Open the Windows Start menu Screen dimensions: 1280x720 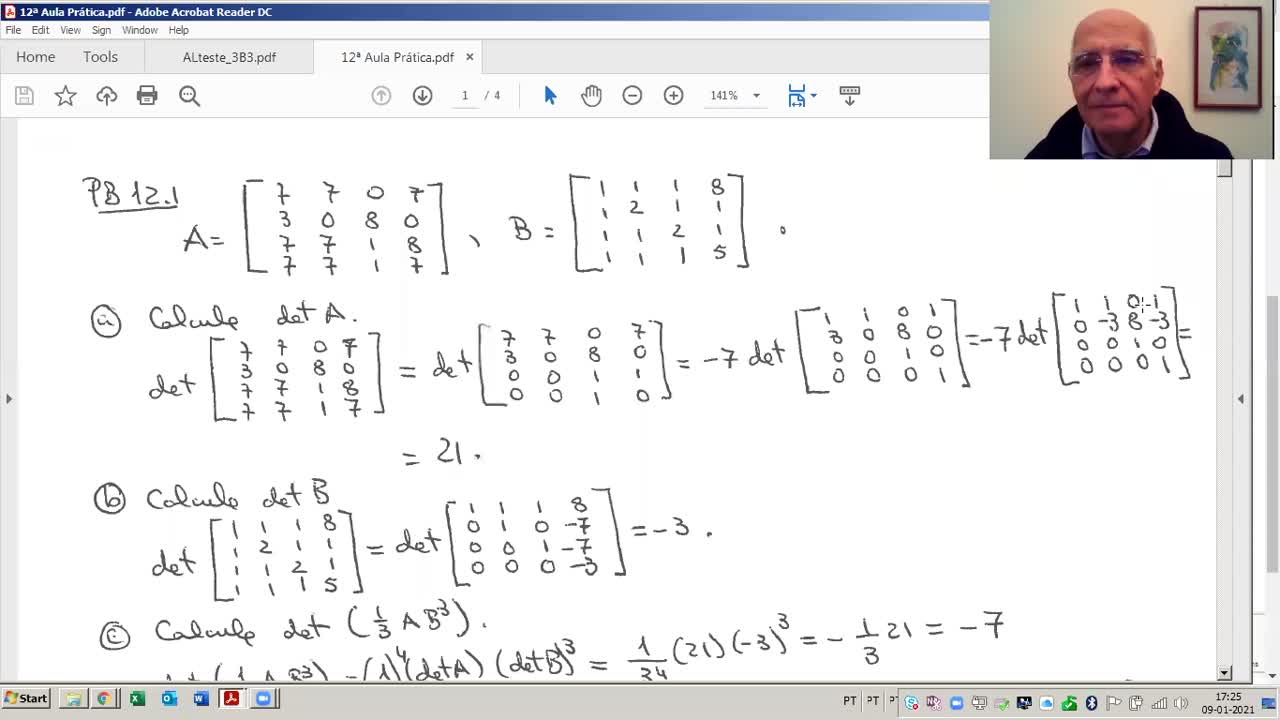pyautogui.click(x=27, y=699)
